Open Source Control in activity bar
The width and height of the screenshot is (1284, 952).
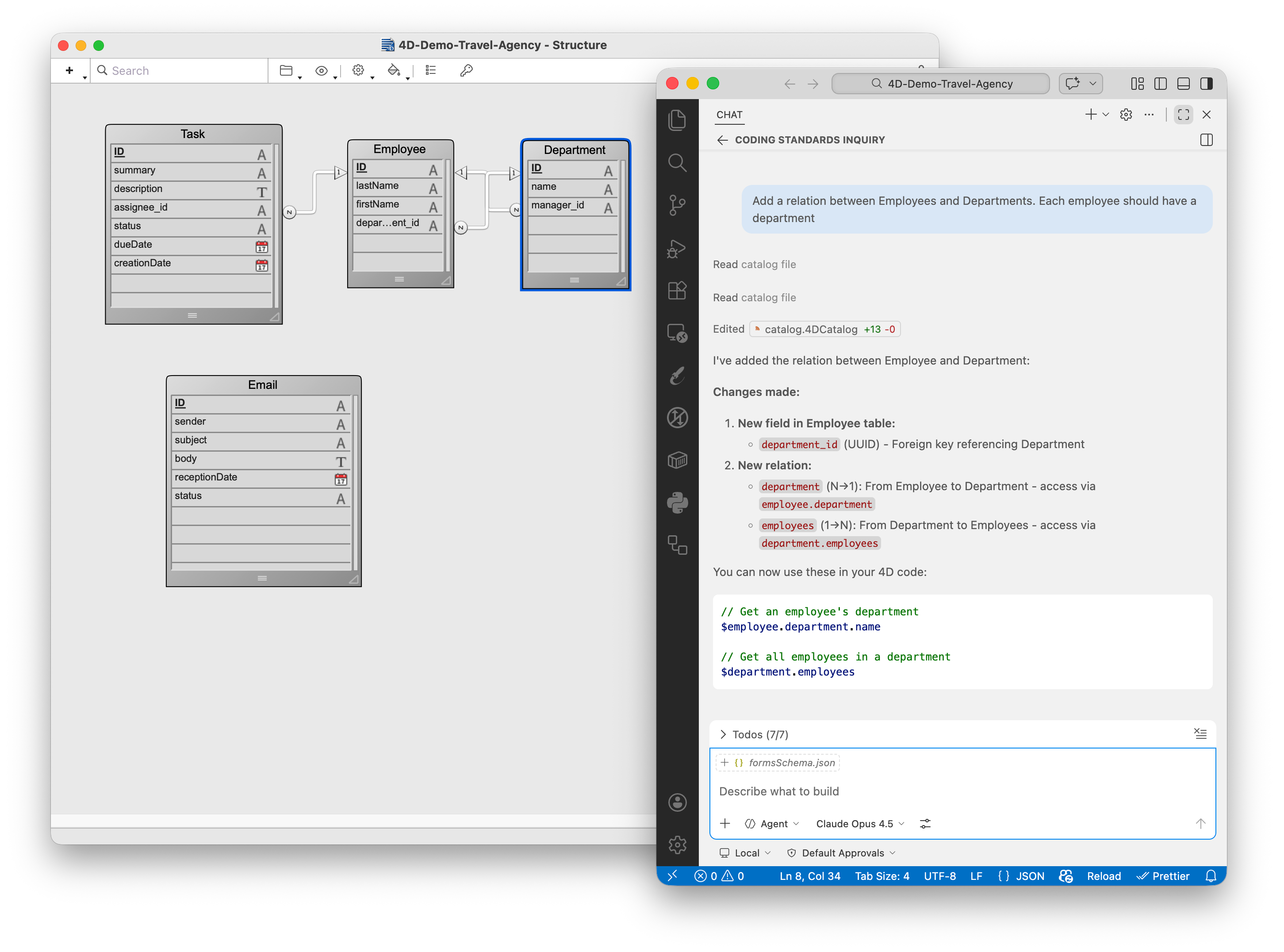pos(677,204)
